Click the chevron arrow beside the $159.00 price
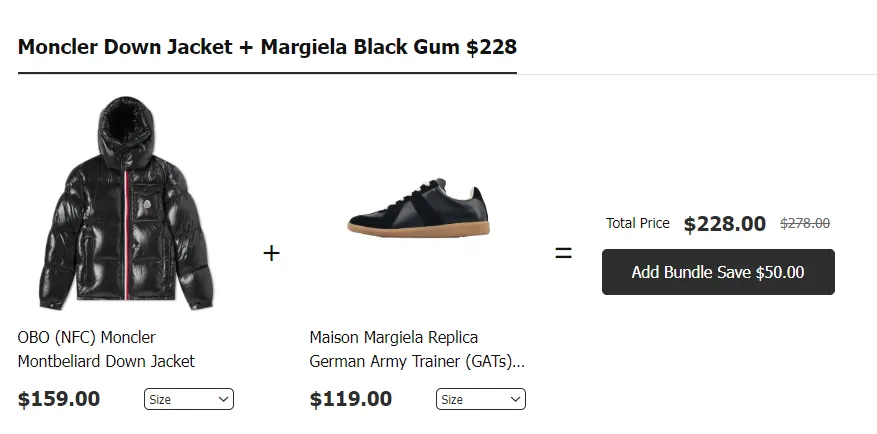This screenshot has height=434, width=877. [x=223, y=399]
